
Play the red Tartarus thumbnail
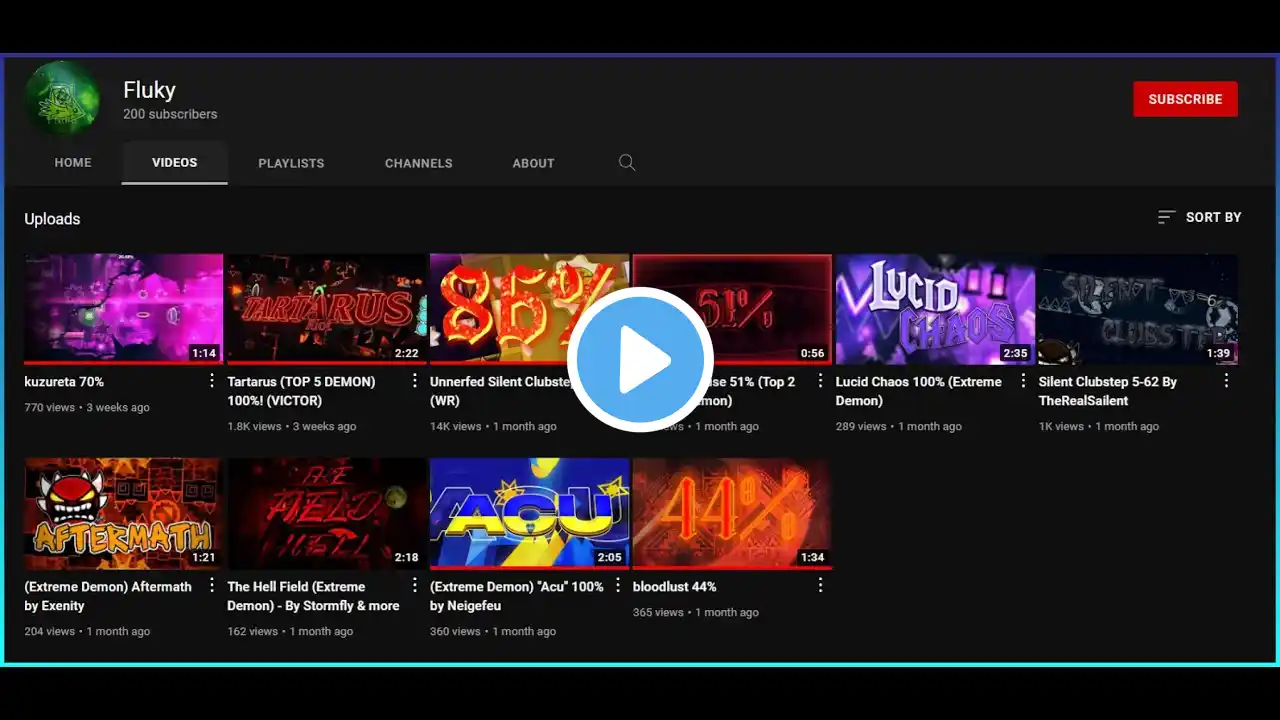(x=327, y=309)
